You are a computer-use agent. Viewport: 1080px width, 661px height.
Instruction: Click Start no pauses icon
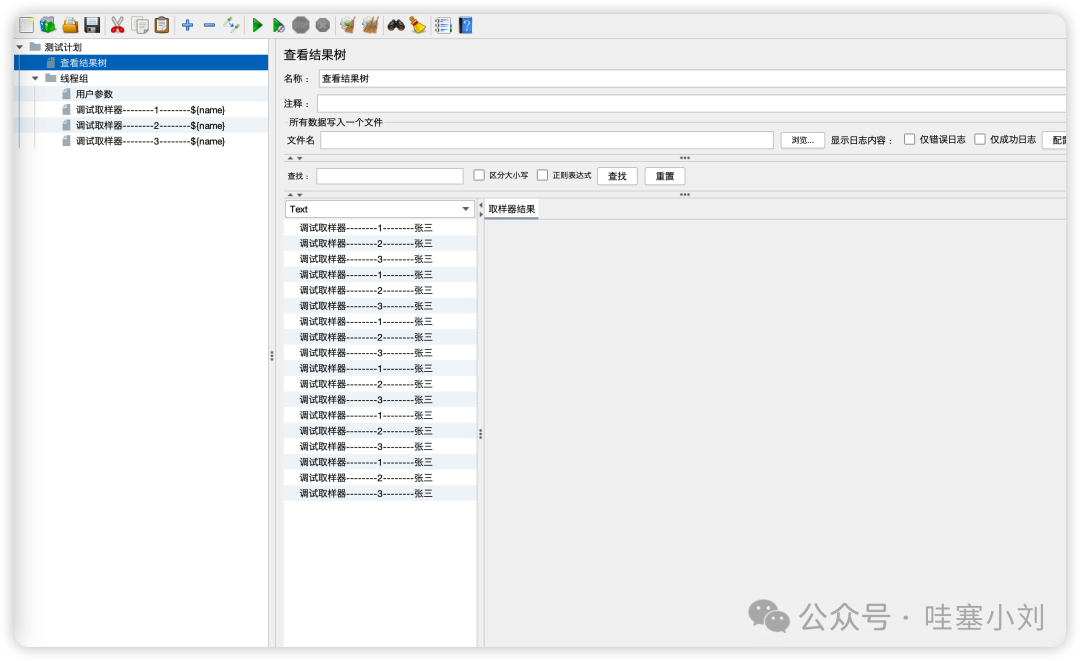point(278,25)
